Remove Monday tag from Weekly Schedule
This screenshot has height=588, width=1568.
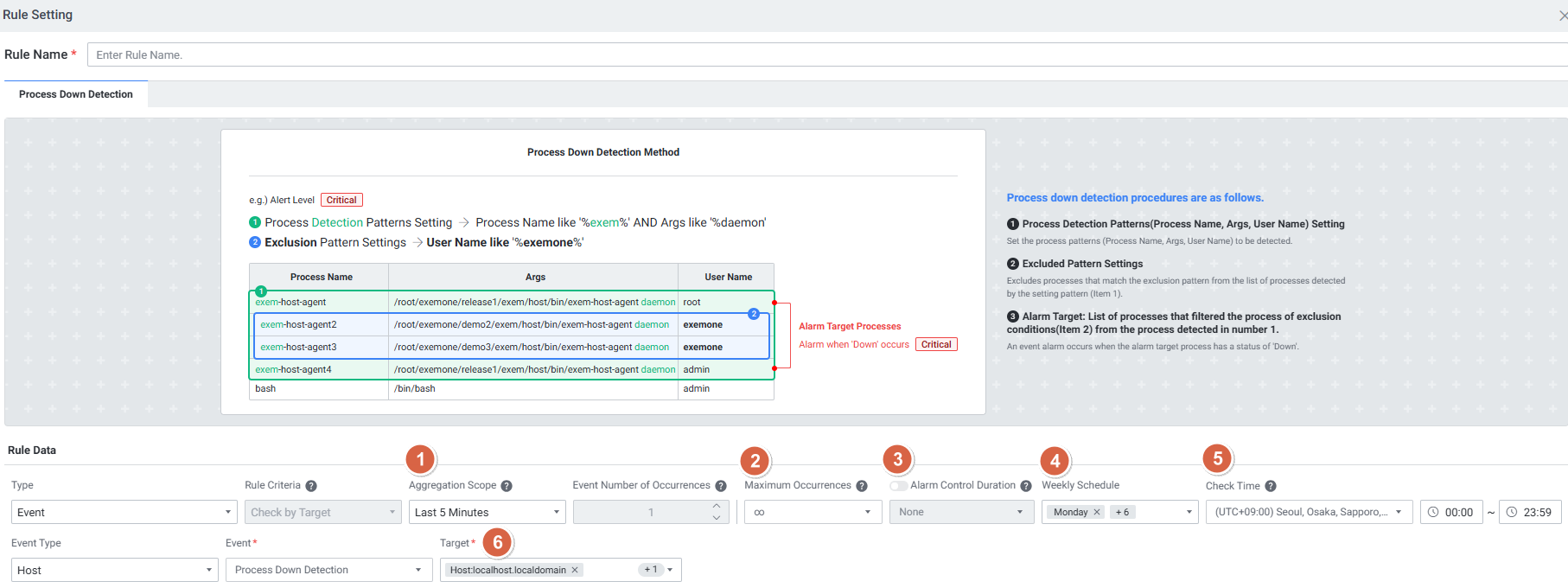tap(1097, 512)
